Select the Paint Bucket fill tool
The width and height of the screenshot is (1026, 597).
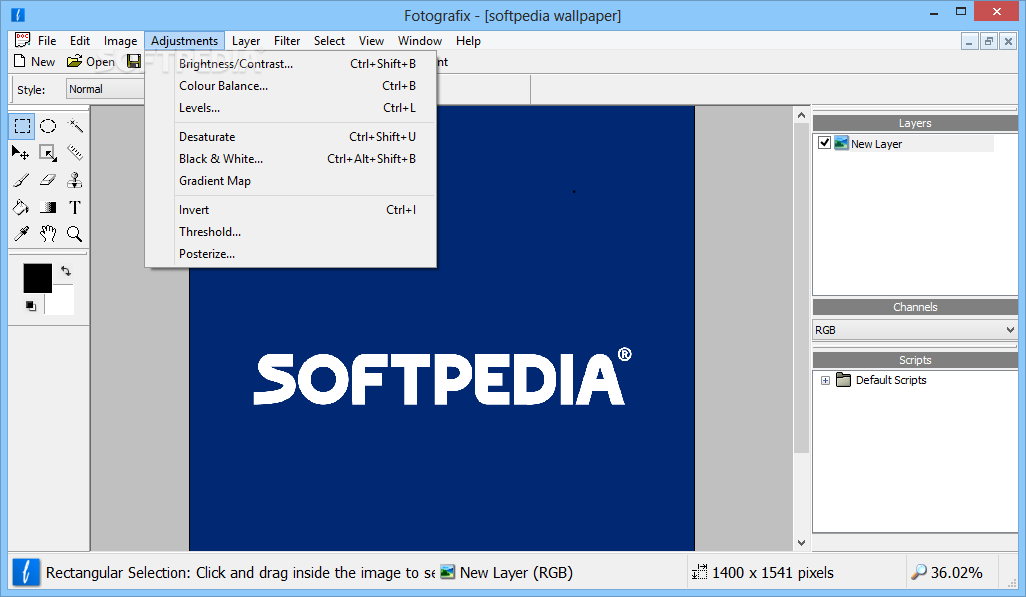(x=22, y=208)
